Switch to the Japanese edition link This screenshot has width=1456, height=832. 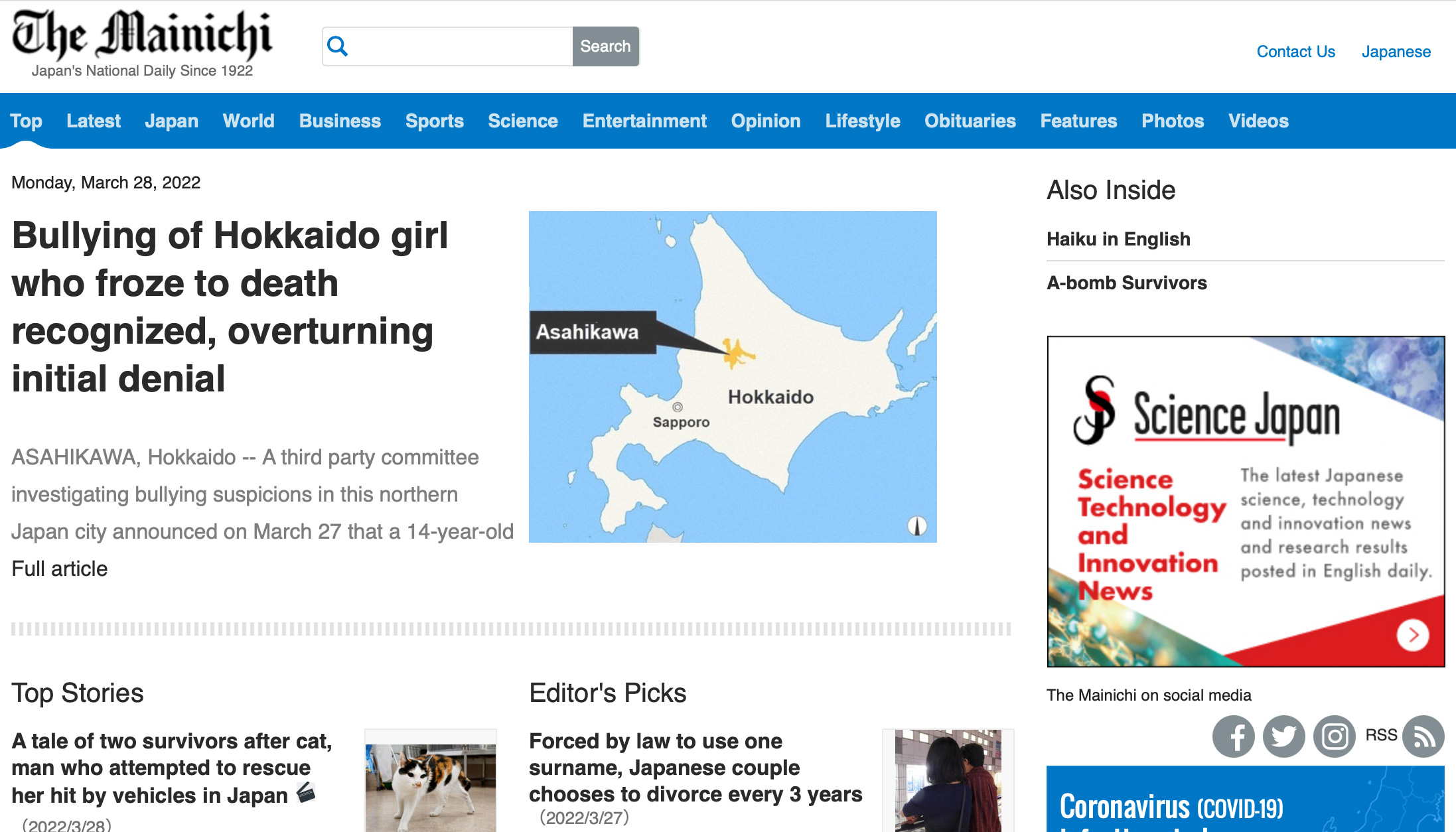click(1396, 52)
